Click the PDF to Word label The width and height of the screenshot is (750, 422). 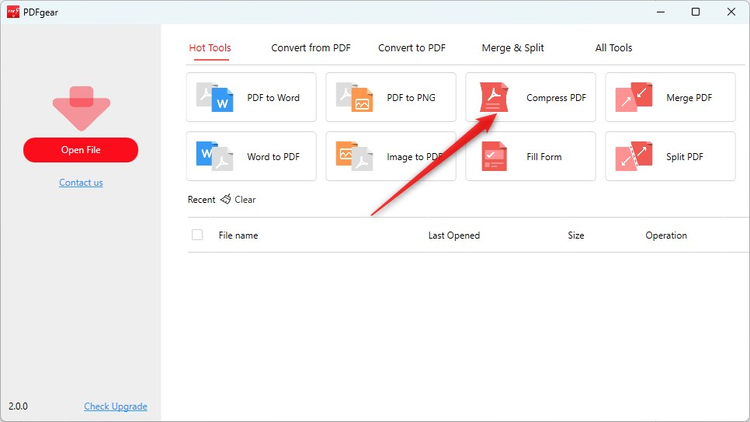pos(273,98)
